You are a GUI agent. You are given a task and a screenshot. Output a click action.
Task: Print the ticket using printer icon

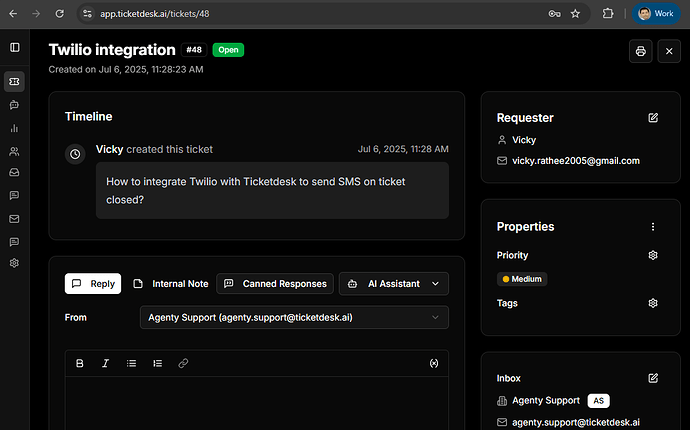tap(640, 51)
